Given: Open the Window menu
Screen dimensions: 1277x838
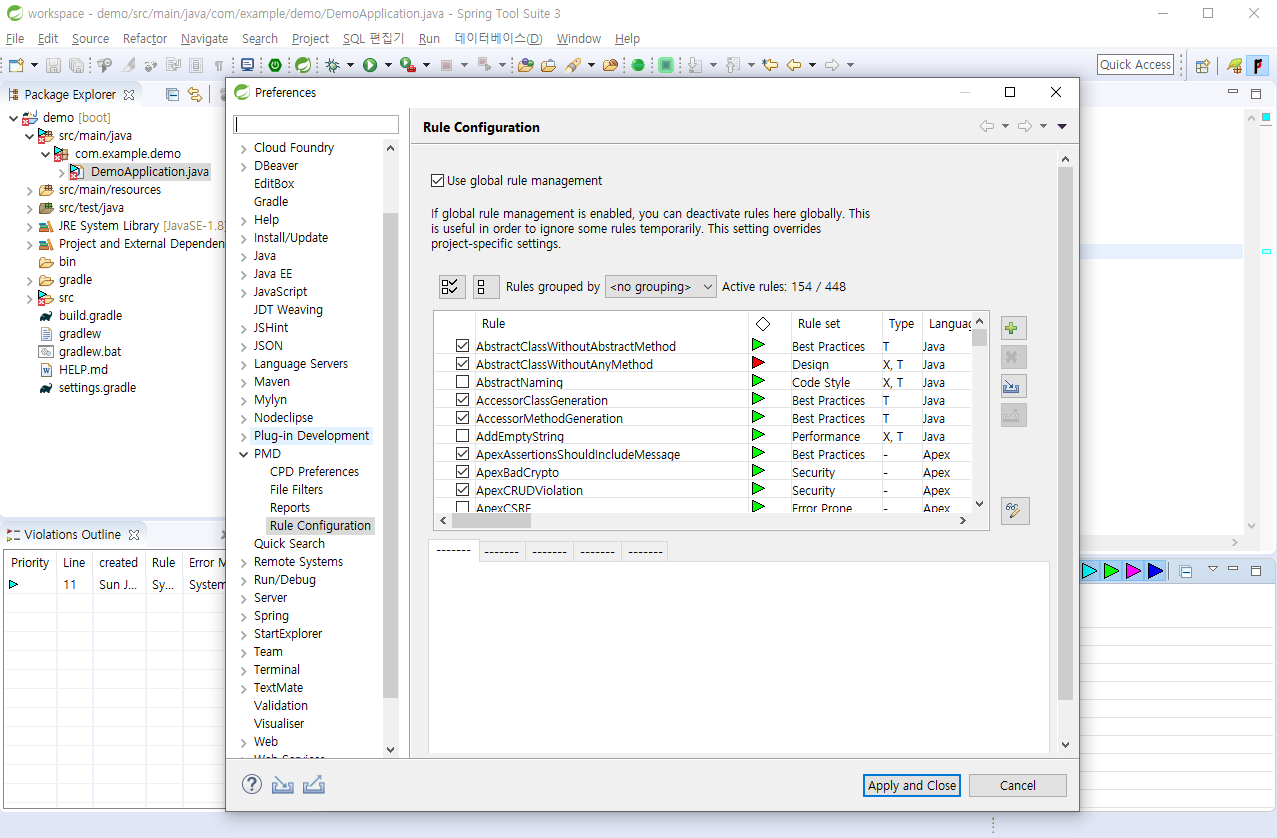Looking at the screenshot, I should pos(579,38).
